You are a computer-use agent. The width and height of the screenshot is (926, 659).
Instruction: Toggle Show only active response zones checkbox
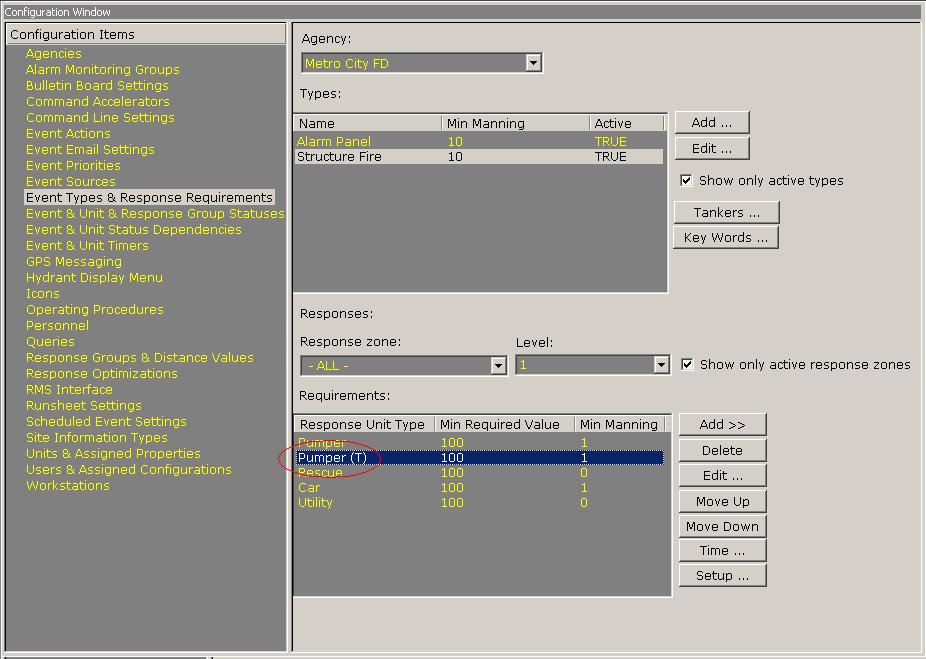pos(687,365)
